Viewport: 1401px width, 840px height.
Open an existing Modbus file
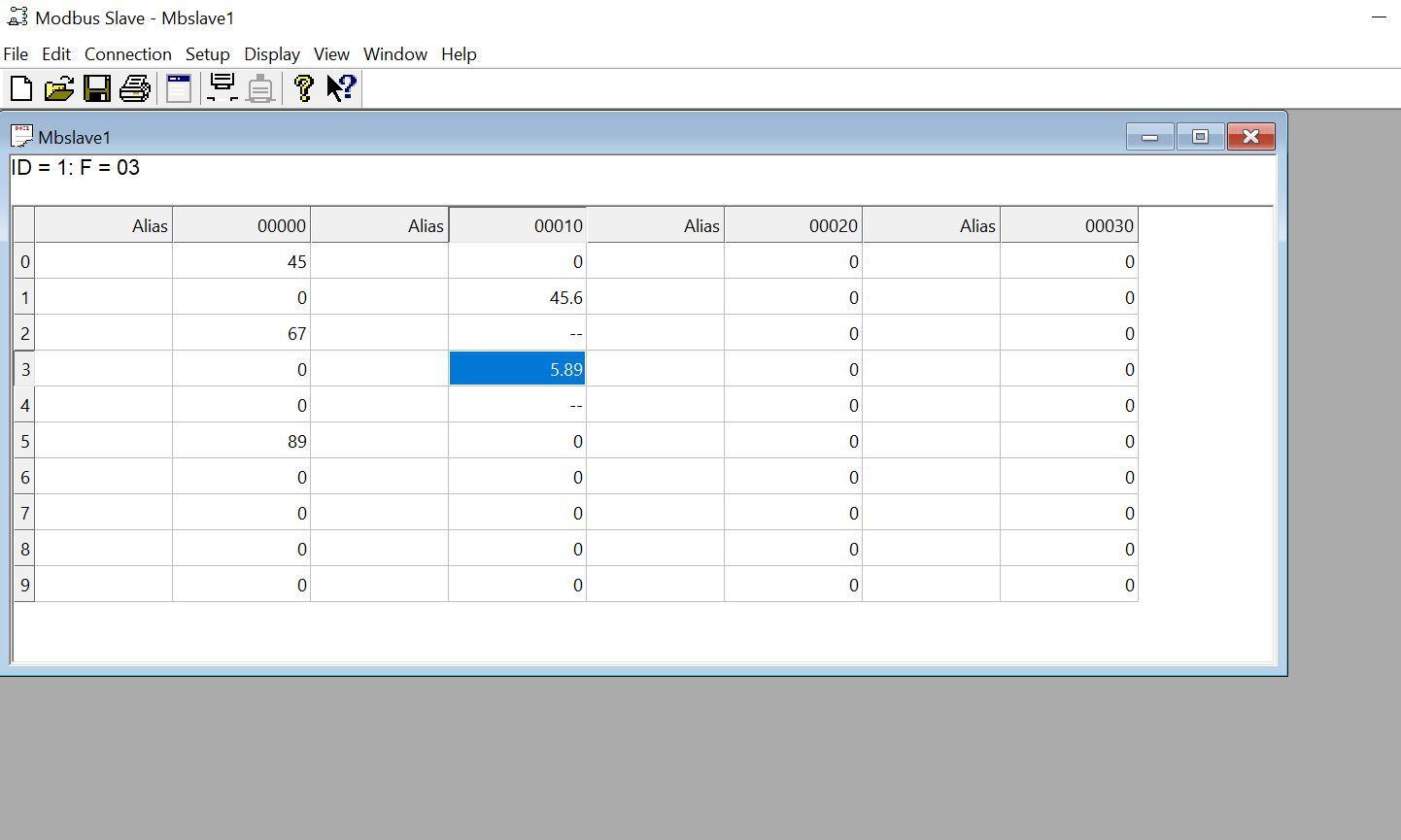[59, 88]
